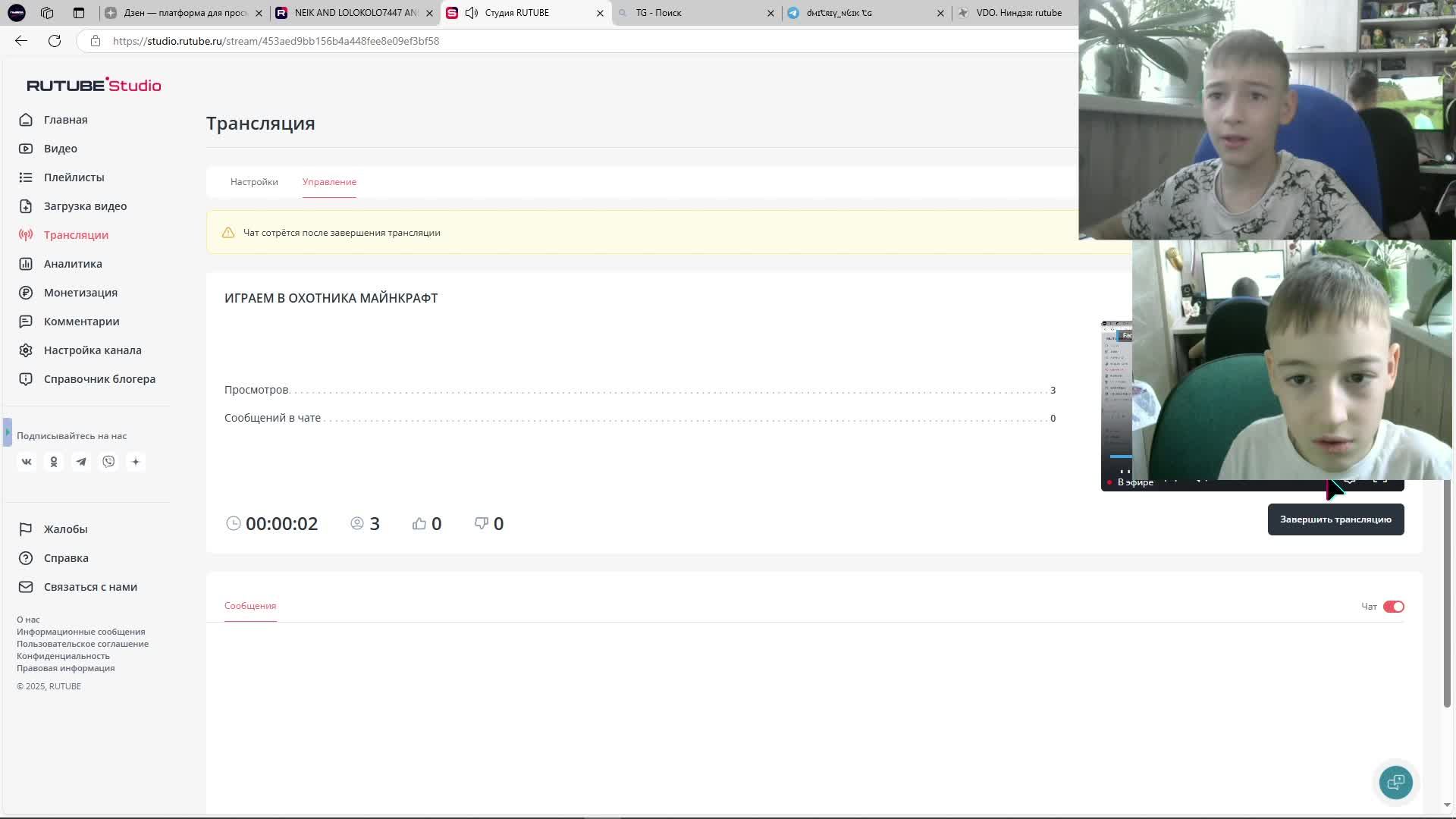Open Аналитика in the sidebar
This screenshot has height=819, width=1456.
point(73,264)
